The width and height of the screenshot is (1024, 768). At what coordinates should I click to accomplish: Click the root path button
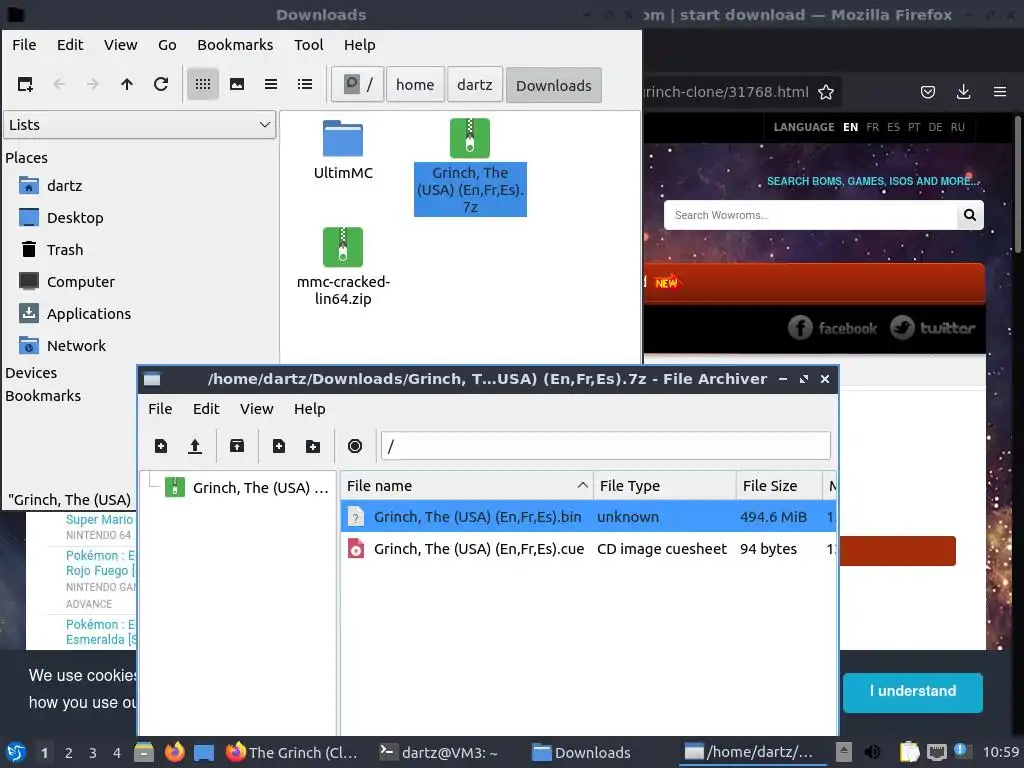[358, 85]
